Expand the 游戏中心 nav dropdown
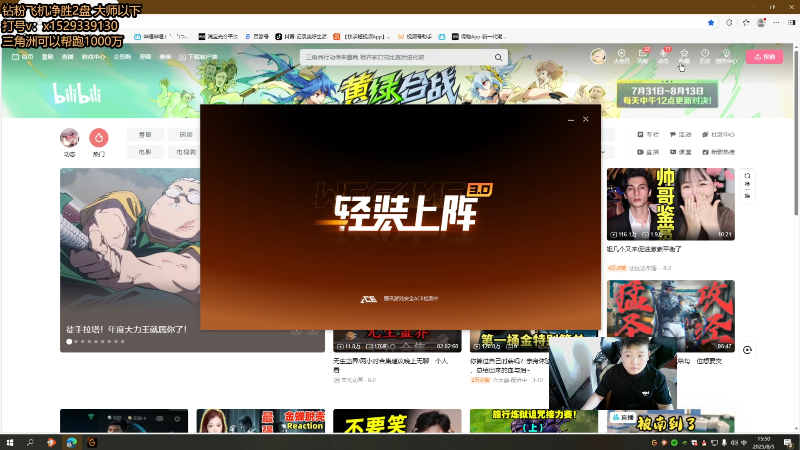Image resolution: width=800 pixels, height=450 pixels. pyautogui.click(x=93, y=57)
